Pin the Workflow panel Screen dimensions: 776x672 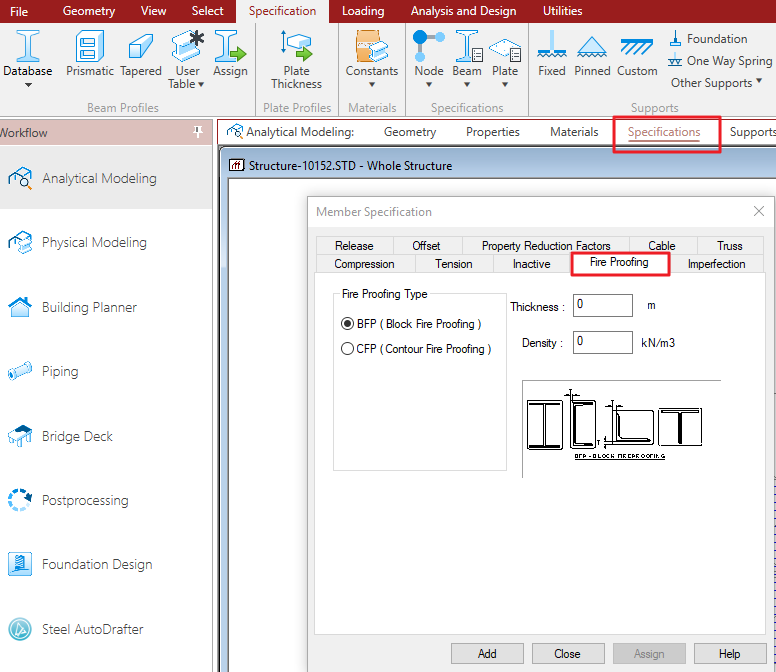click(x=198, y=132)
